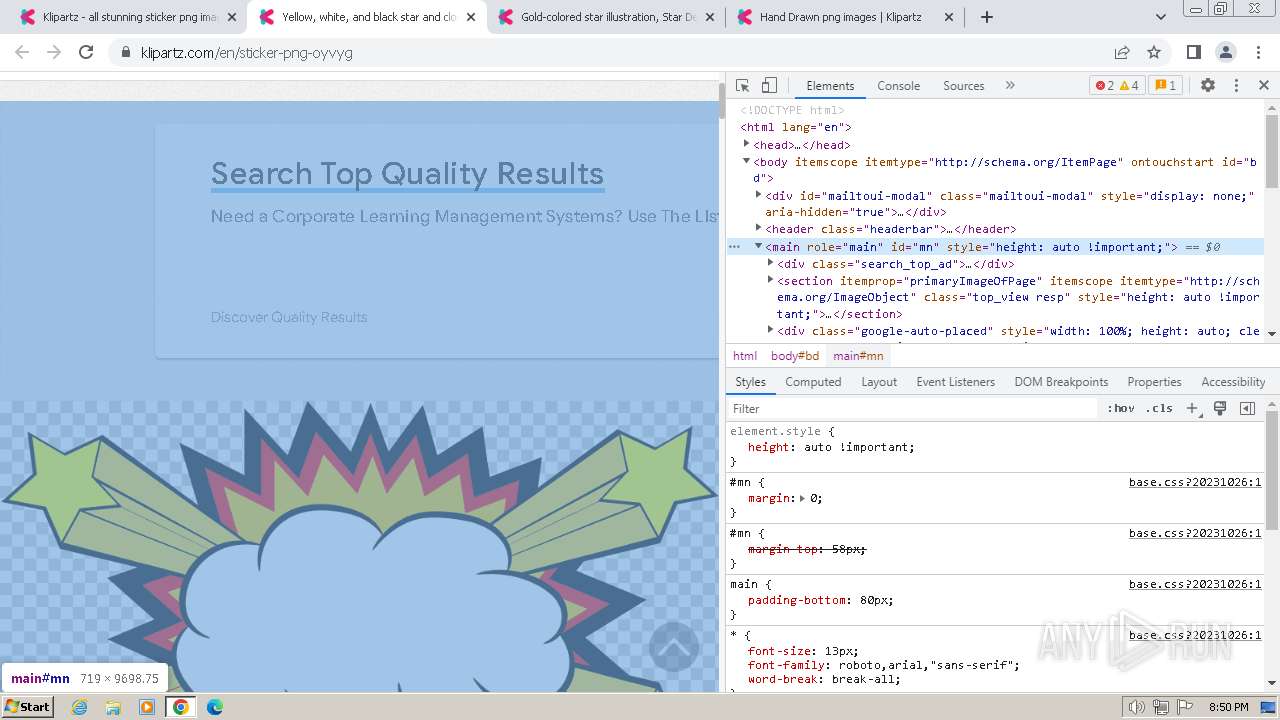The height and width of the screenshot is (720, 1280).
Task: Open Internet Explorer from the taskbar
Action: (x=80, y=707)
